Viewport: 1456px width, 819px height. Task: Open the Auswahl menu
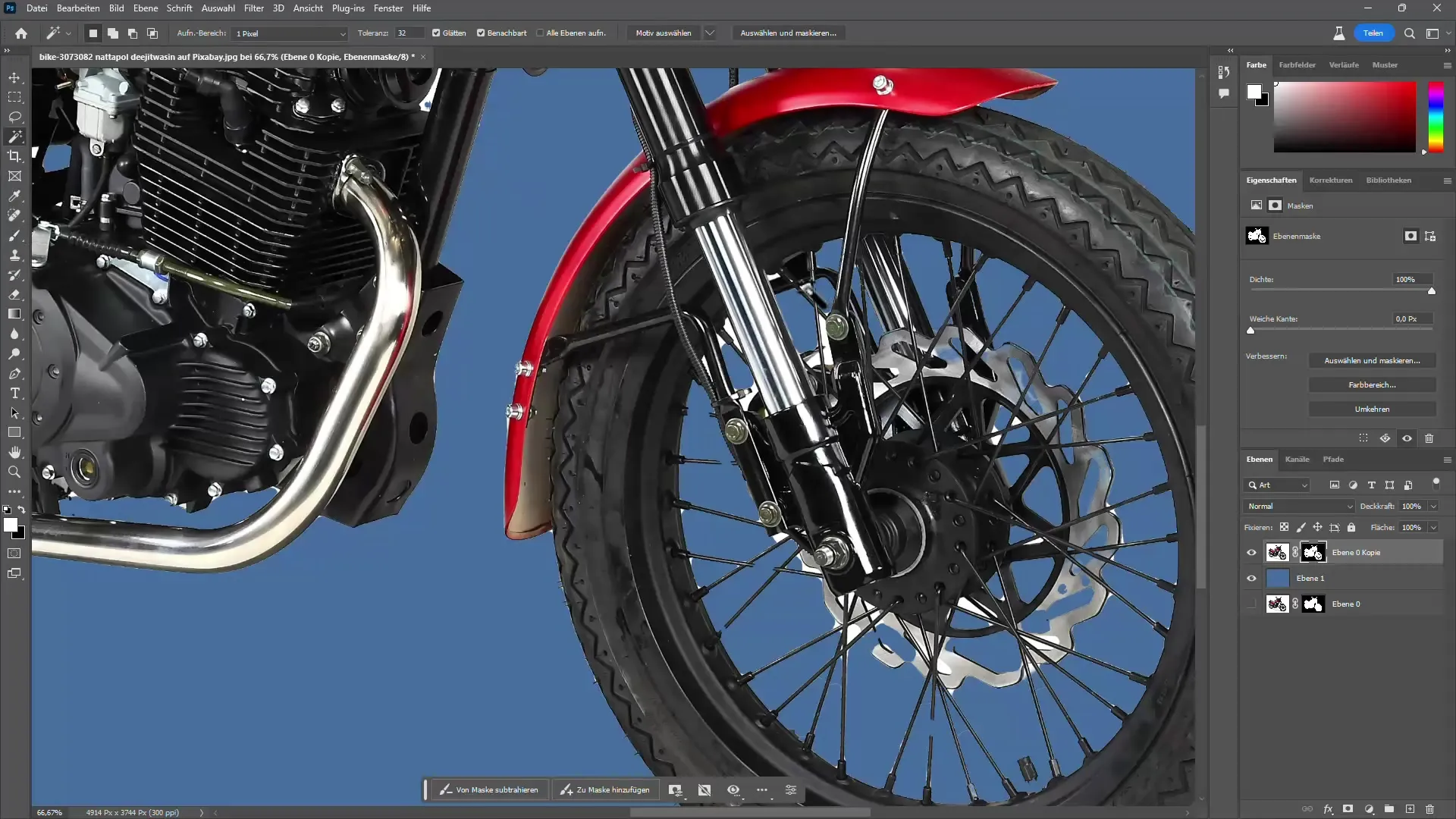tap(218, 8)
